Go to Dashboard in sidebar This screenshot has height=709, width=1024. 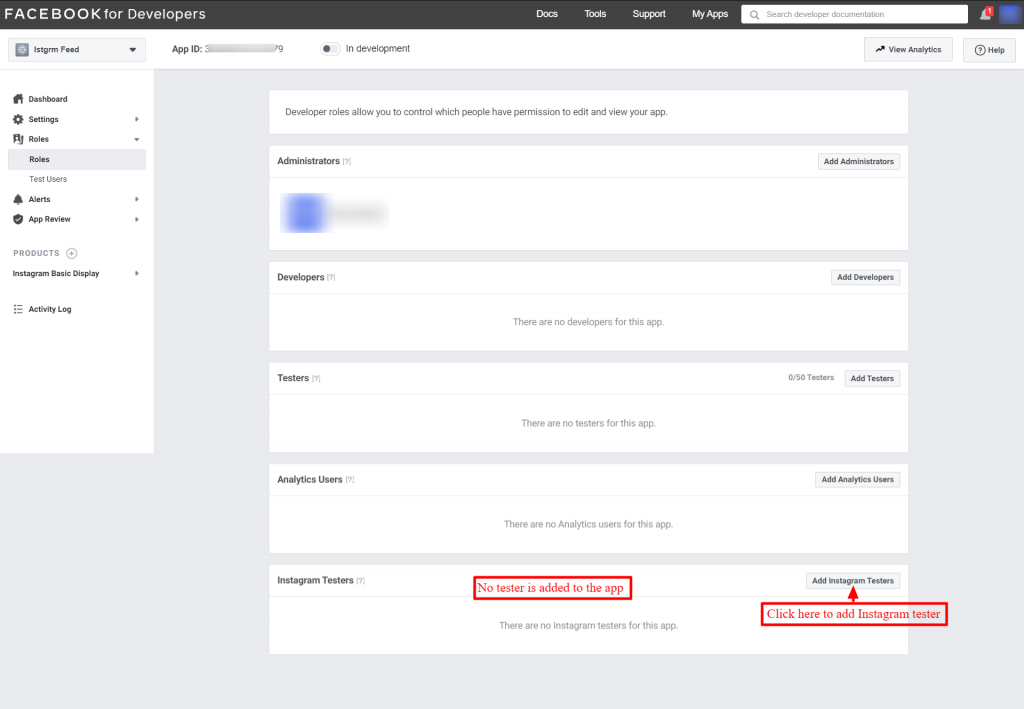(x=48, y=99)
